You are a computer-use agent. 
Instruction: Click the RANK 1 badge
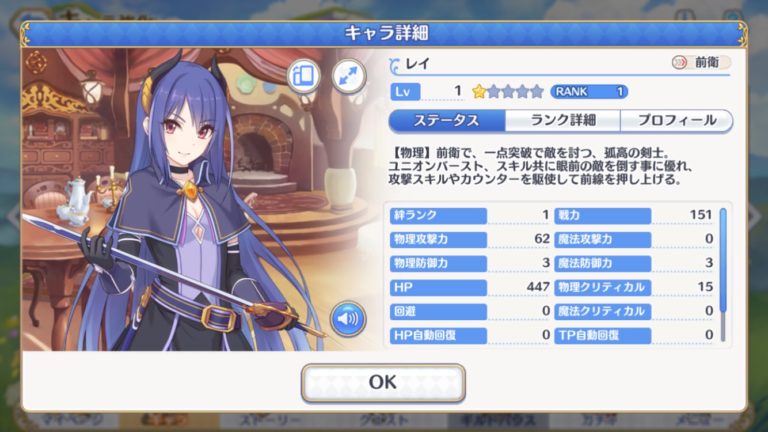pos(589,92)
